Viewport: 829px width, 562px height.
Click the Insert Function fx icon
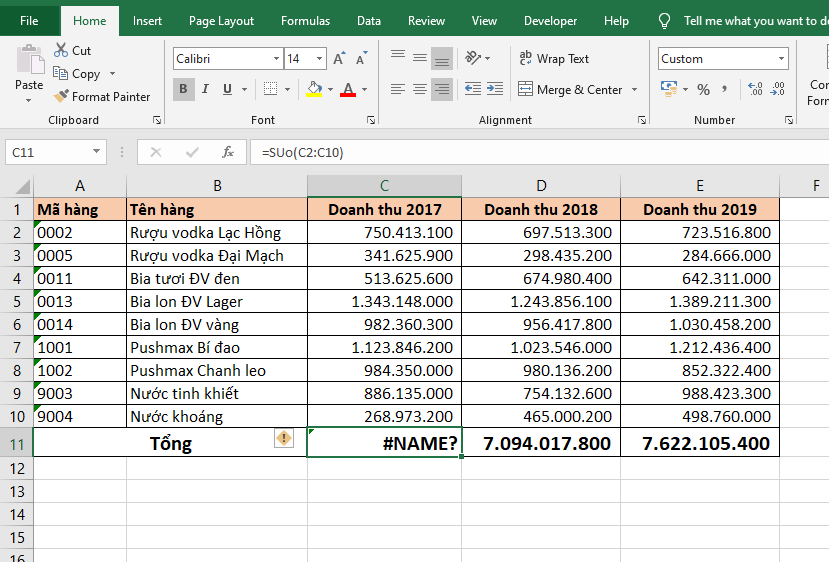228,152
